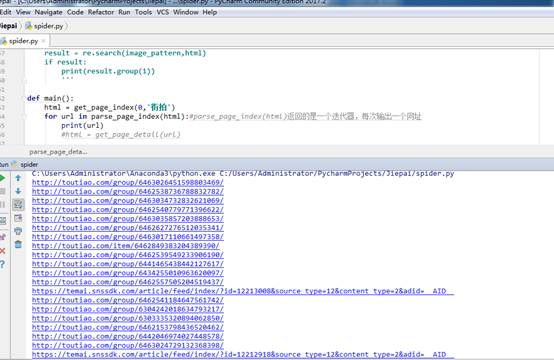Close the spider.py editor tab
The width and height of the screenshot is (554, 360).
point(44,41)
